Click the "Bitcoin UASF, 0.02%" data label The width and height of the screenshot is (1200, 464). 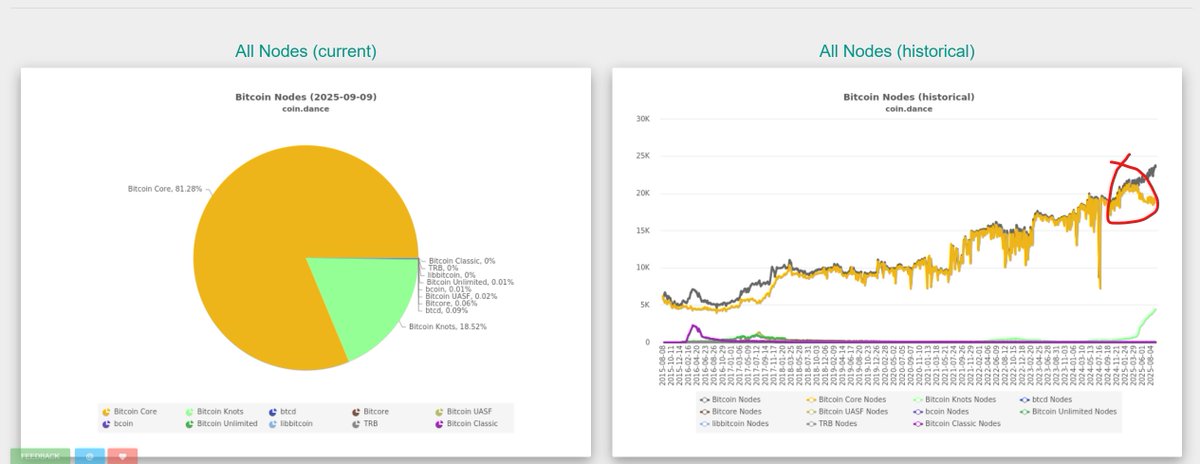point(463,296)
